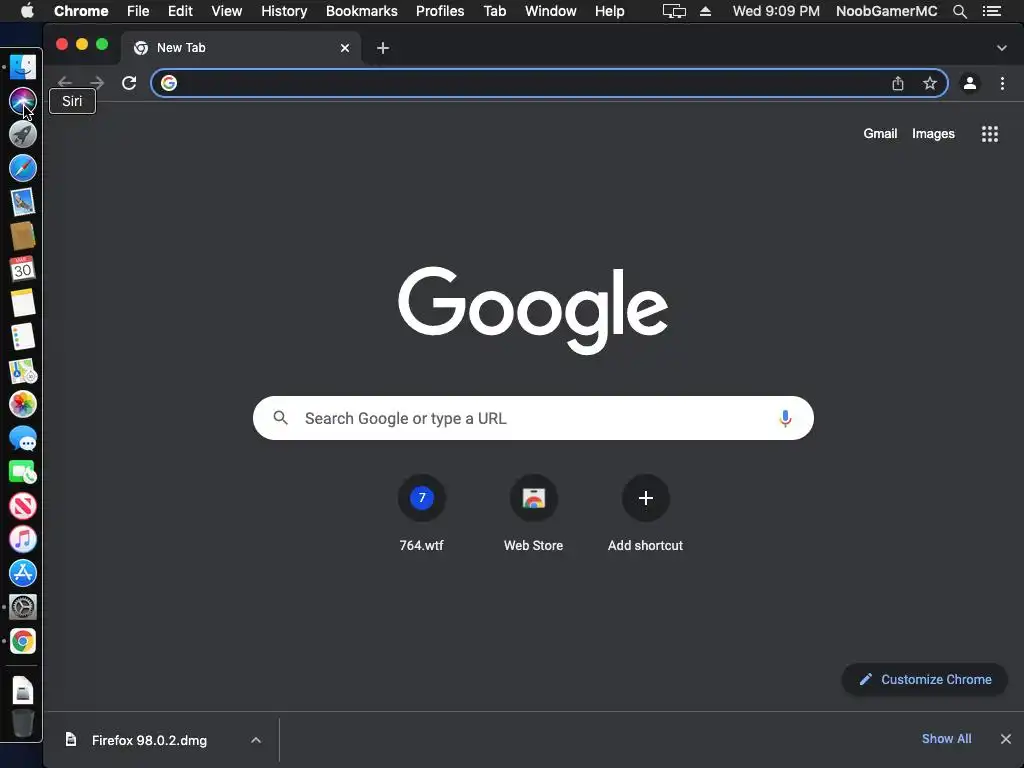This screenshot has height=768, width=1024.
Task: Reload the page with the refresh icon
Action: (129, 83)
